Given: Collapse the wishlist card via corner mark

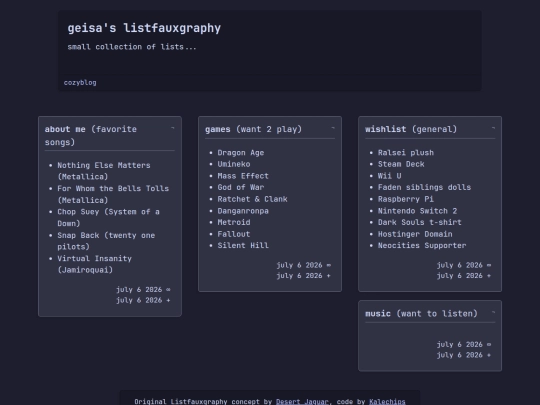Looking at the screenshot, I should pyautogui.click(x=493, y=128).
